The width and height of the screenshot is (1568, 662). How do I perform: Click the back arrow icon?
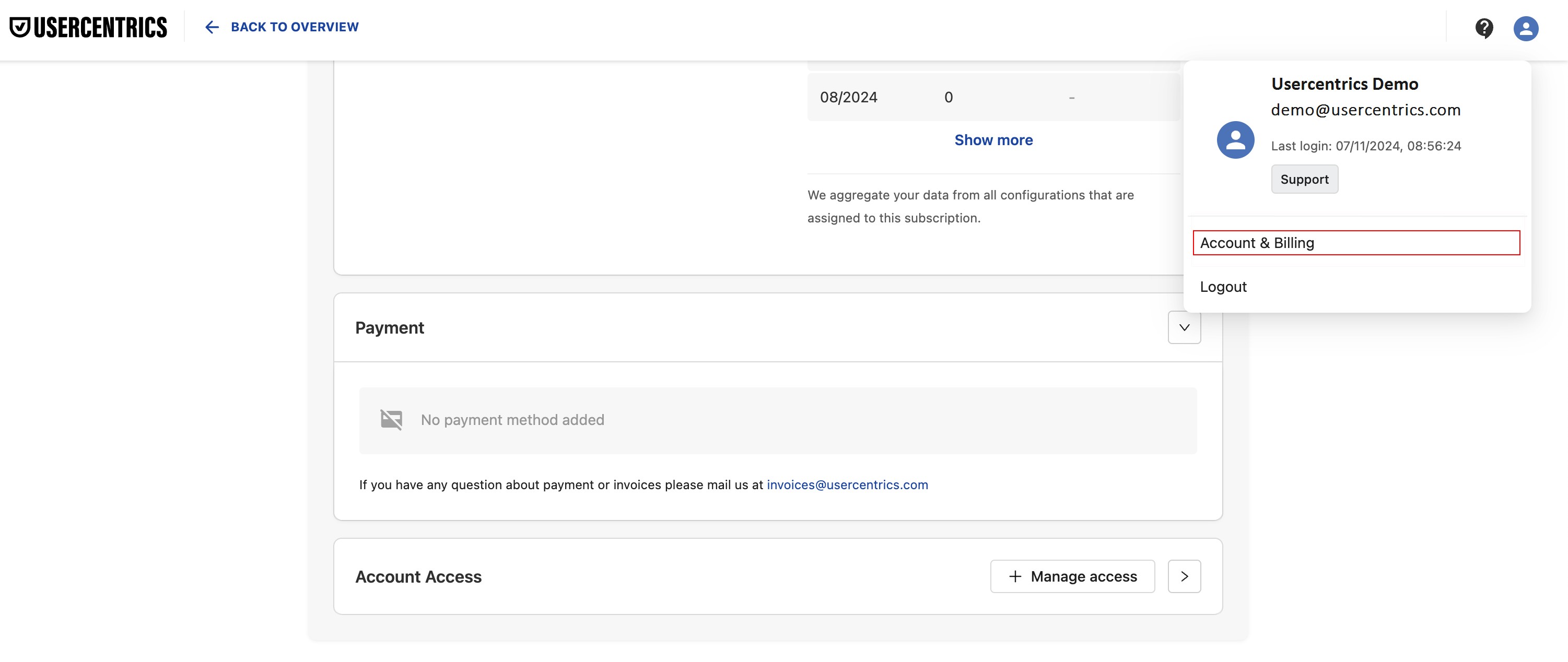(211, 27)
